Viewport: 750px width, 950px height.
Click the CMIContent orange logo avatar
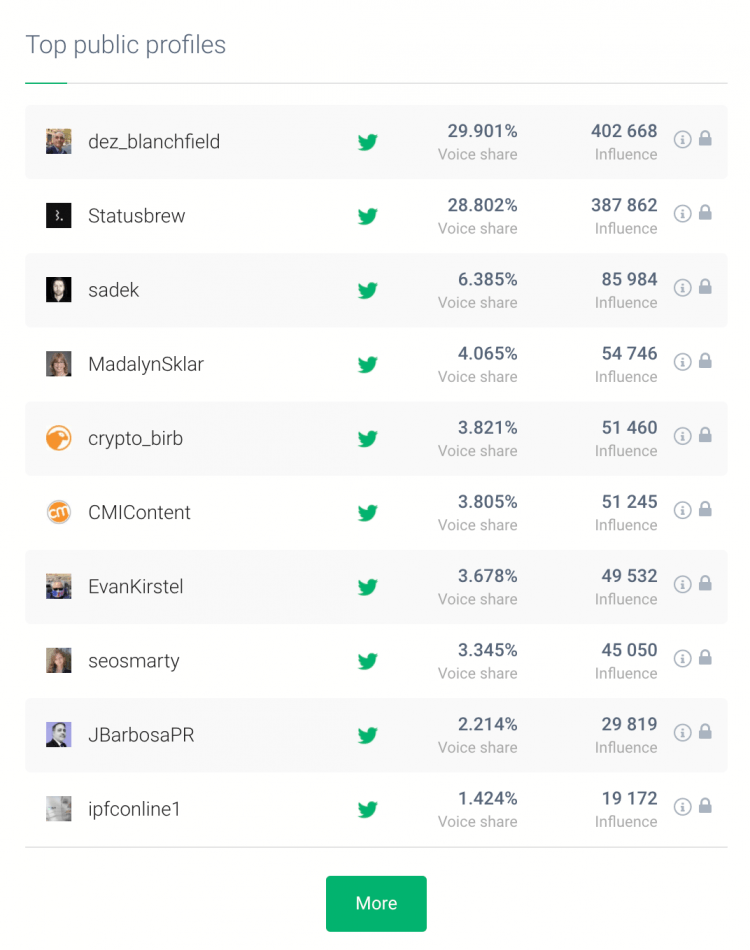(x=59, y=512)
